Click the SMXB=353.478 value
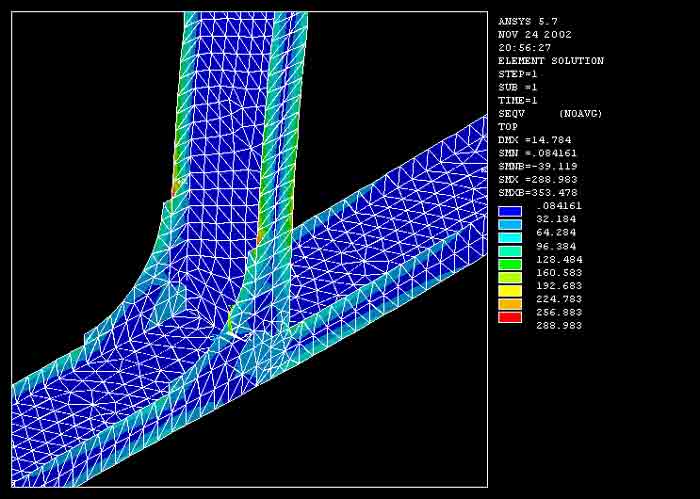700x499 pixels. point(538,193)
